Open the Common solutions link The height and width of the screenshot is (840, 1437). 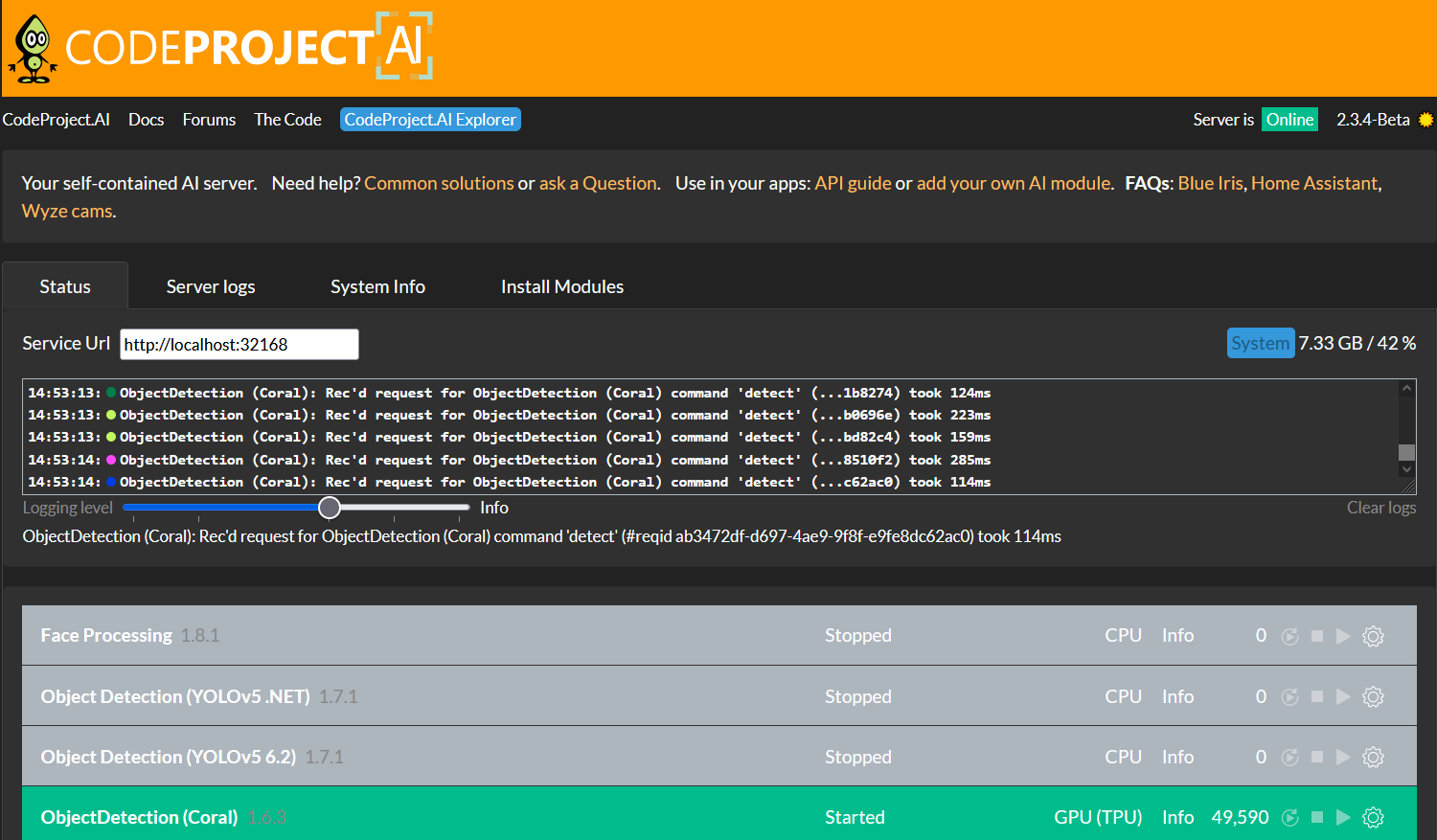(439, 183)
